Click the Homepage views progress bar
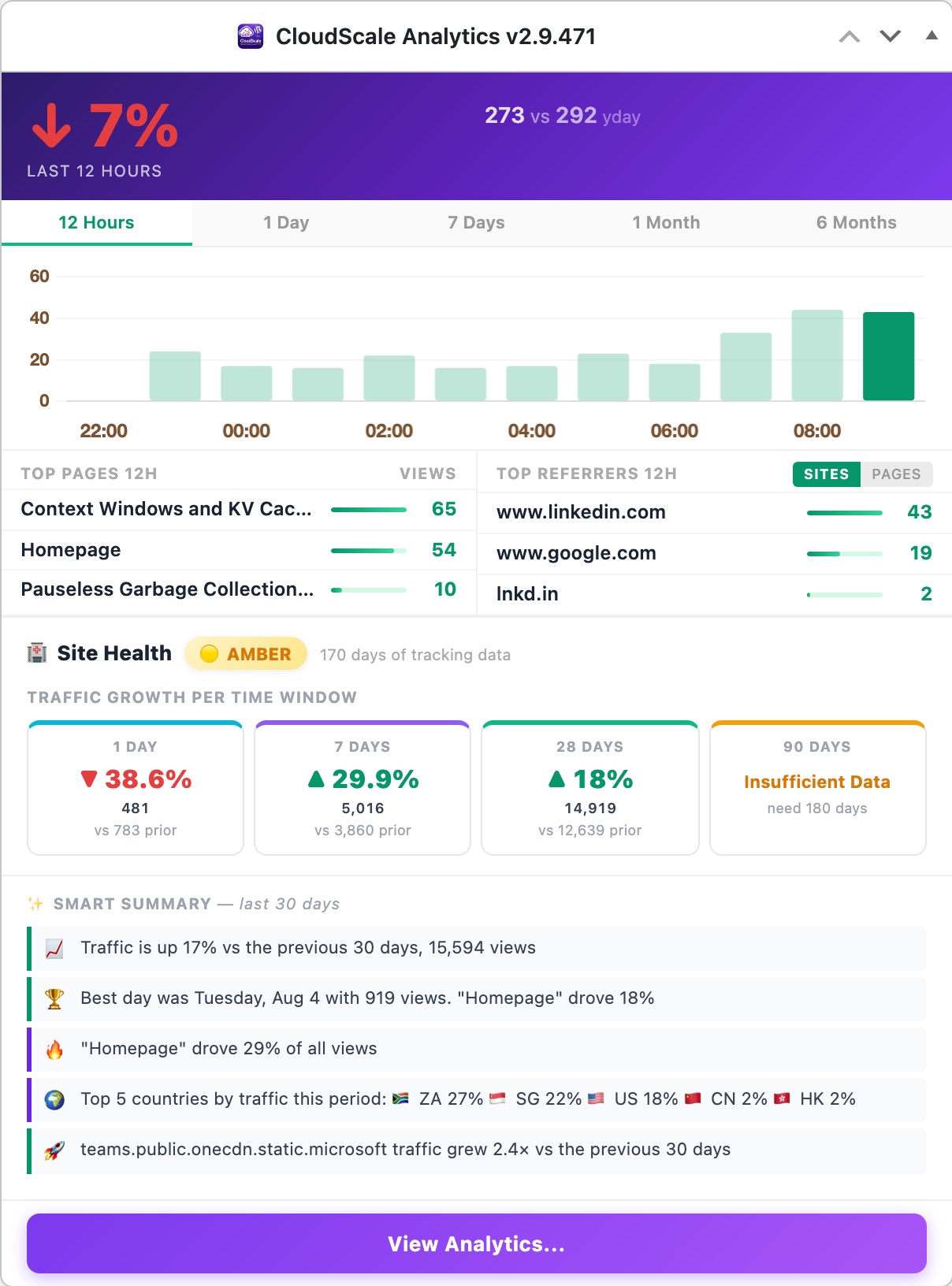Viewport: 952px width, 1286px height. click(x=369, y=551)
